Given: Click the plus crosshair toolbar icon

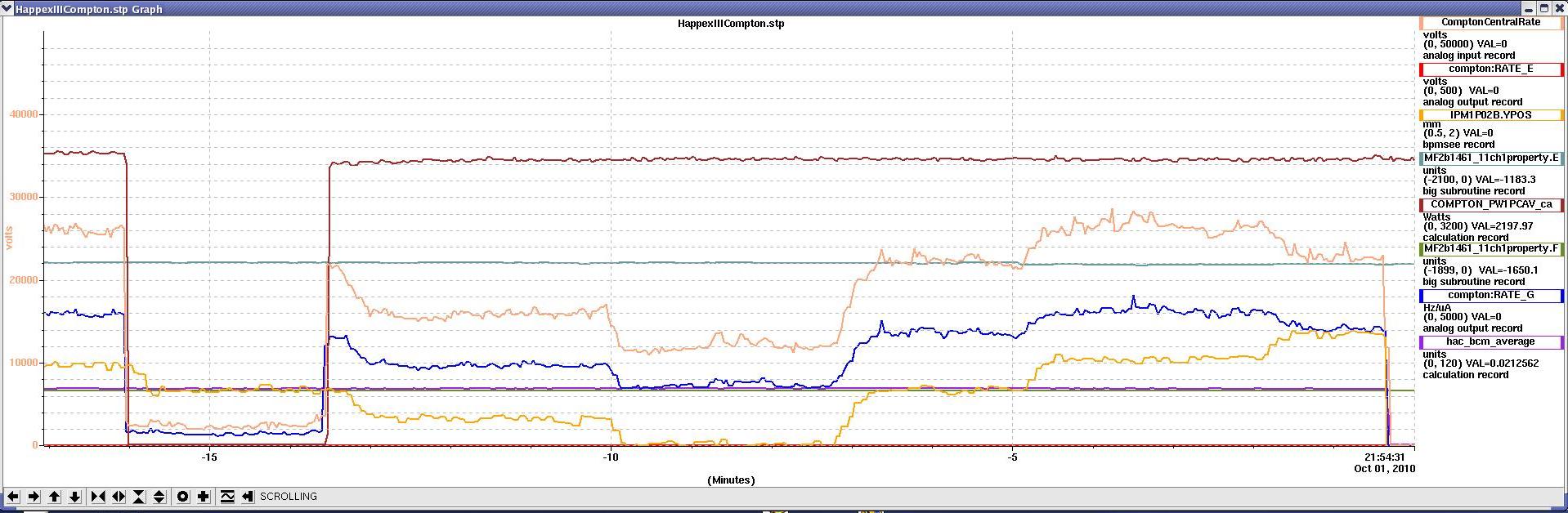Looking at the screenshot, I should point(204,496).
